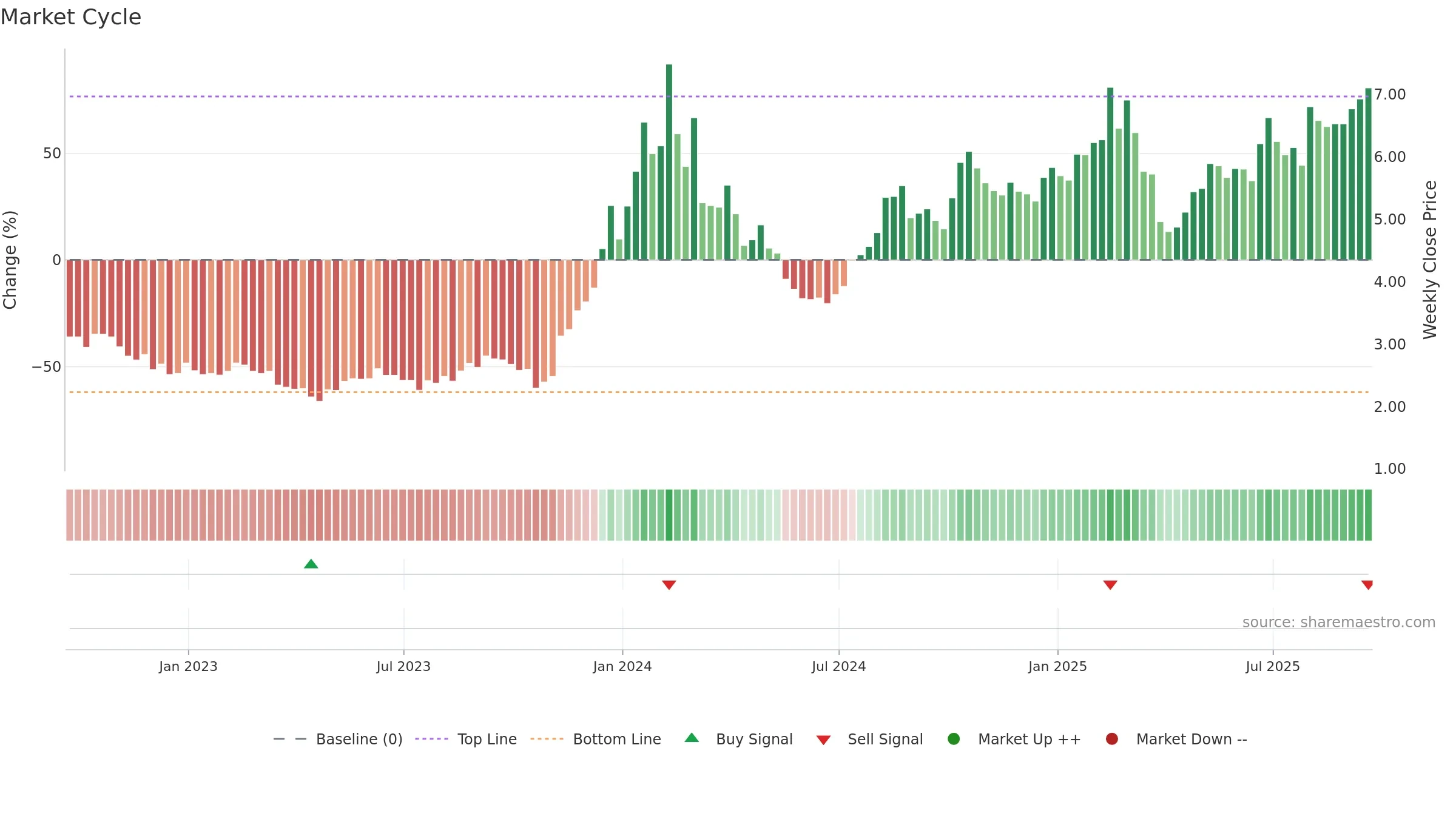
Task: Click the peak green bar in February 2025
Action: [1110, 174]
